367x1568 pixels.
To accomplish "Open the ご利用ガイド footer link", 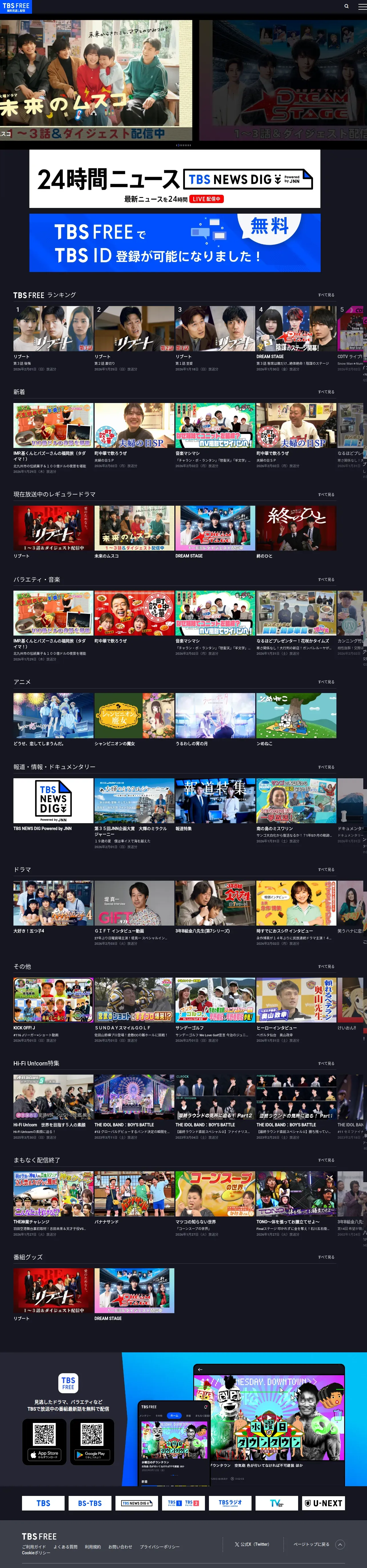I will 34,1547.
